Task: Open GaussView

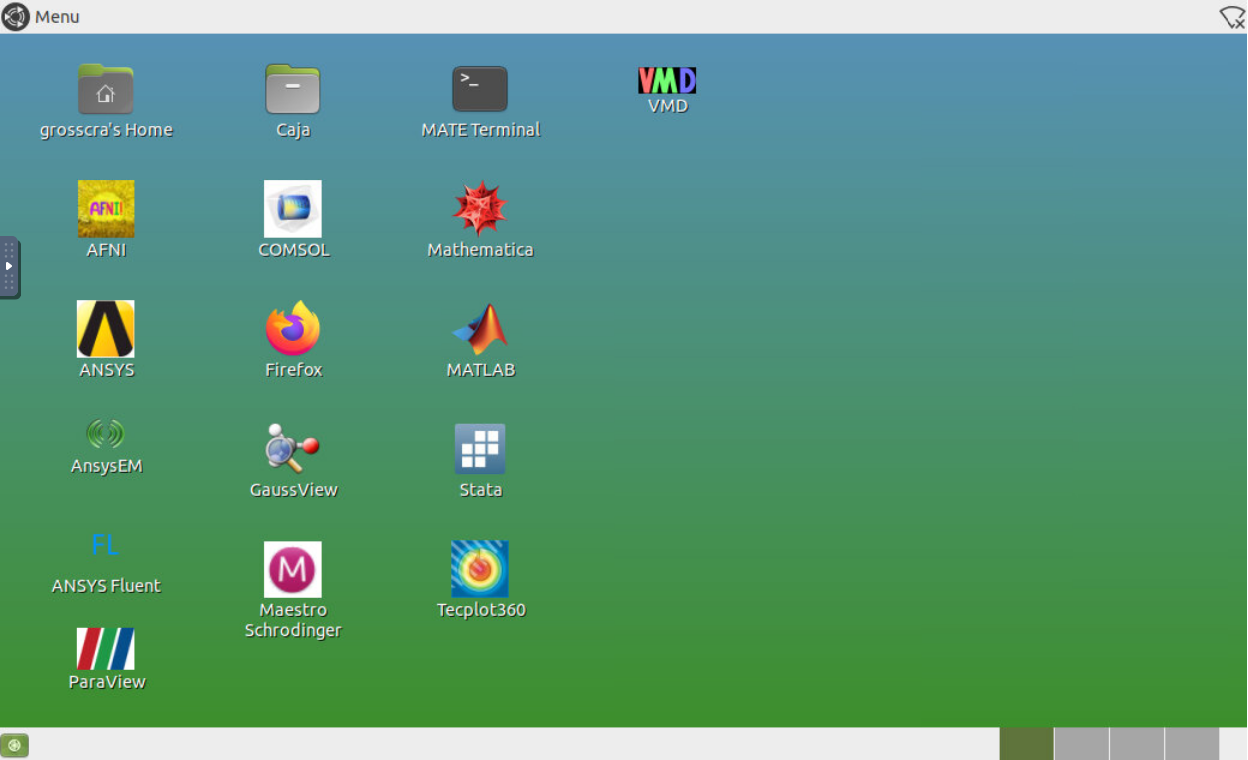Action: pyautogui.click(x=293, y=449)
